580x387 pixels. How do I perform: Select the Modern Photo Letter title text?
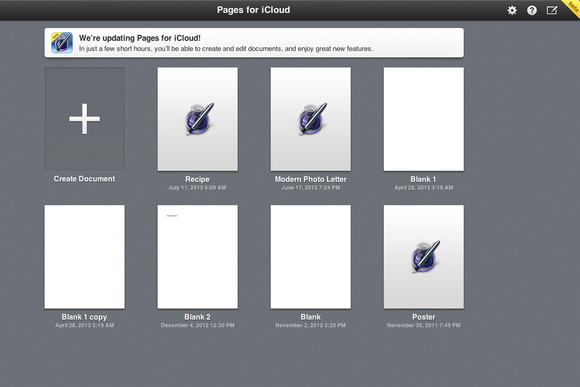(311, 179)
